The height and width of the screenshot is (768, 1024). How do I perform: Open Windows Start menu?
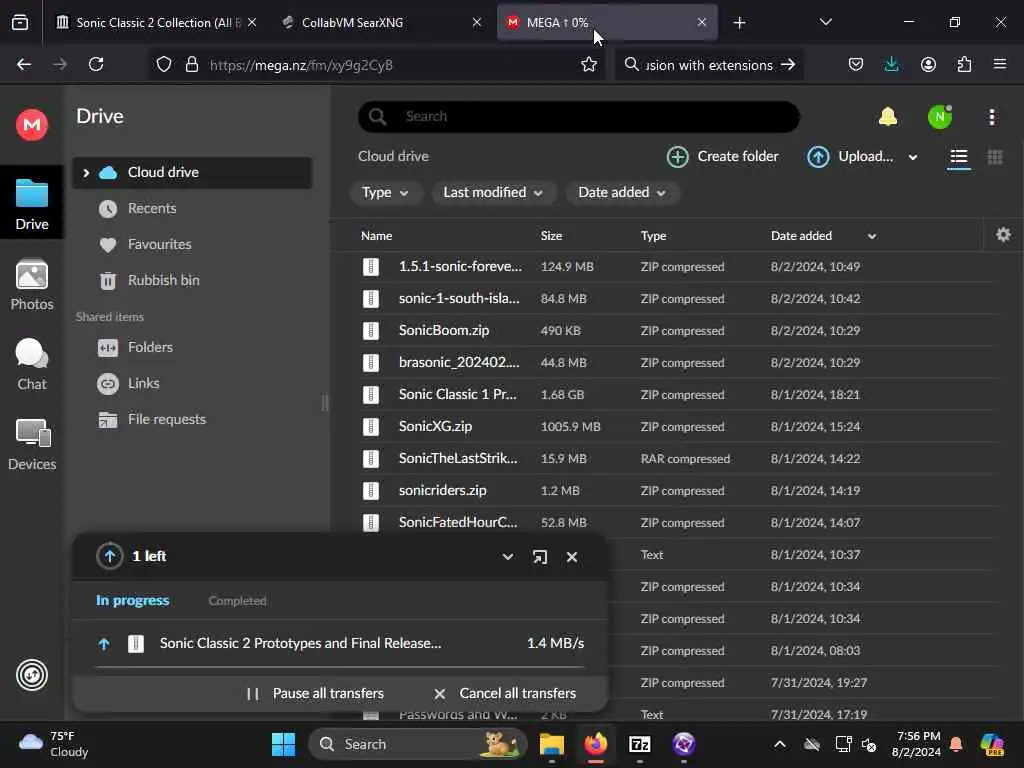283,744
